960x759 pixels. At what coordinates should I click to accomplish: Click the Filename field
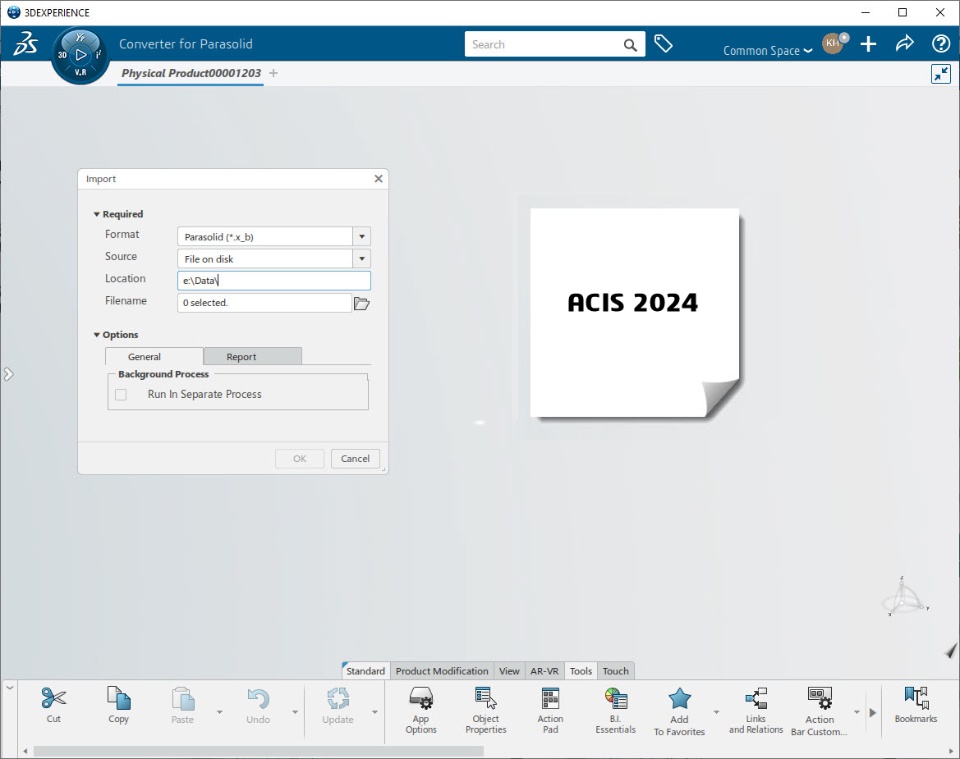pyautogui.click(x=264, y=302)
